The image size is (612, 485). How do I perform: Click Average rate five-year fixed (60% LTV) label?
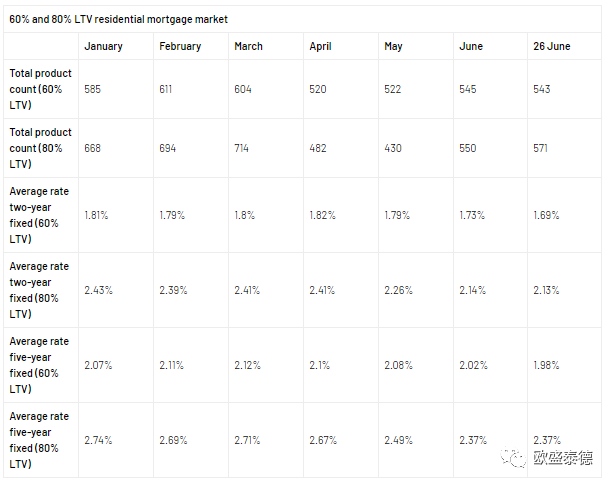coord(39,365)
